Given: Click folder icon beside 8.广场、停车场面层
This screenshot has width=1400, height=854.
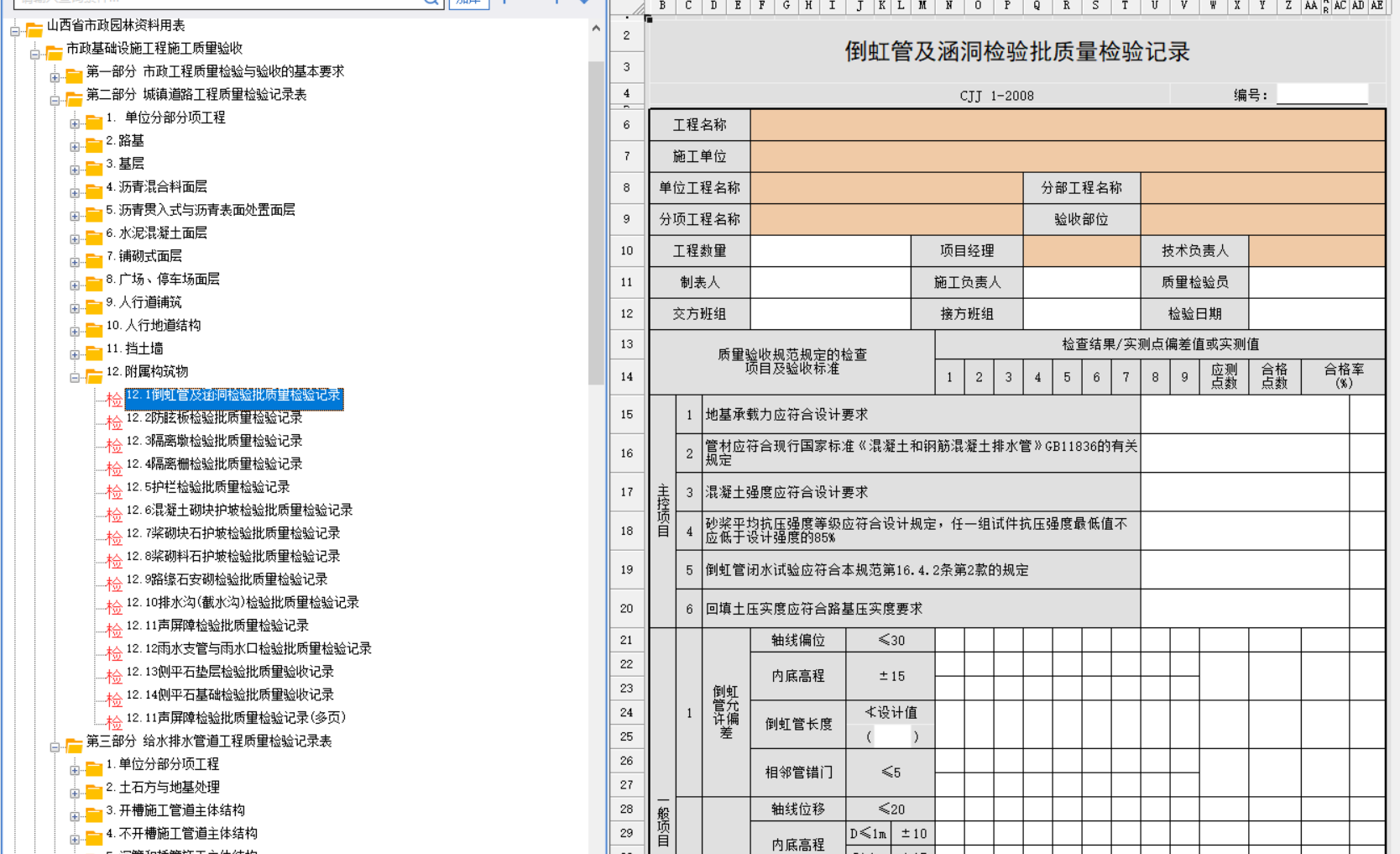Looking at the screenshot, I should (94, 282).
